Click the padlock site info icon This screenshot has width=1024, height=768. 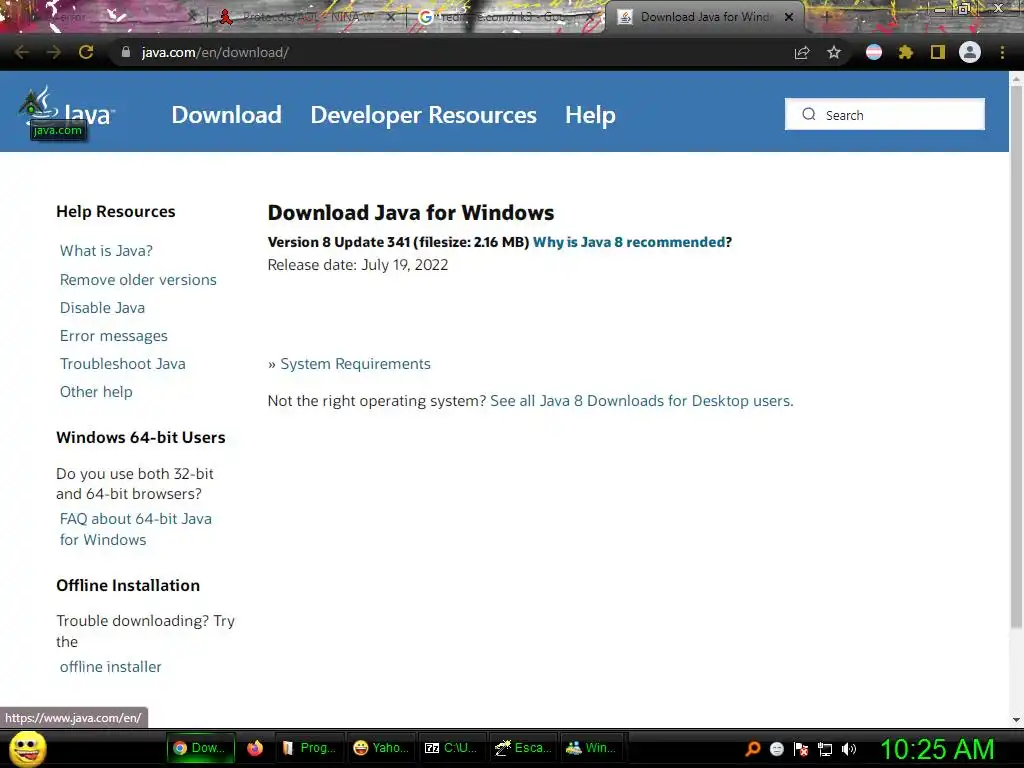(x=126, y=52)
